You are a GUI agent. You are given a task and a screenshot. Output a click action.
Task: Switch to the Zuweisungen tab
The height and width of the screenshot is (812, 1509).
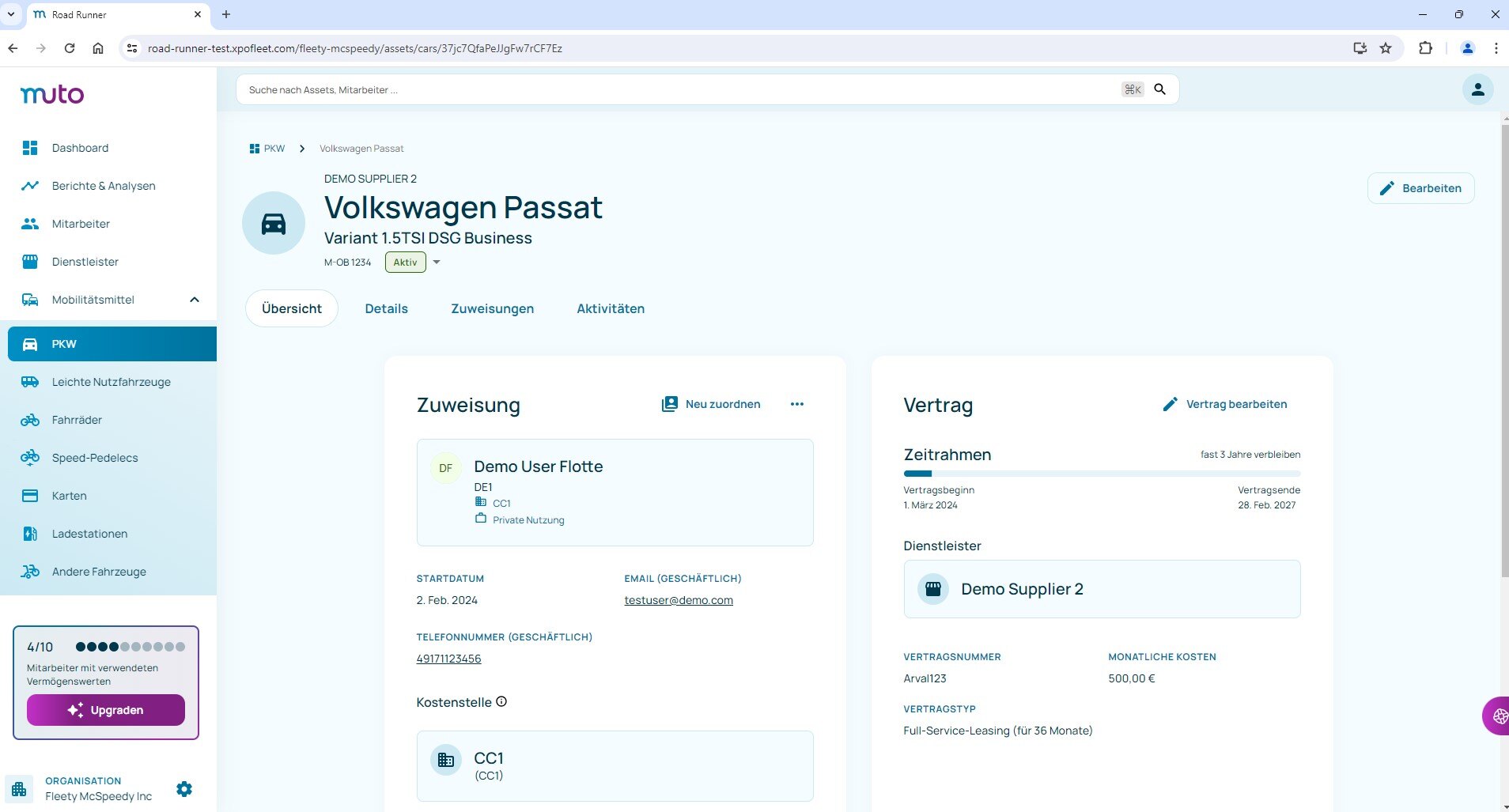pos(492,308)
